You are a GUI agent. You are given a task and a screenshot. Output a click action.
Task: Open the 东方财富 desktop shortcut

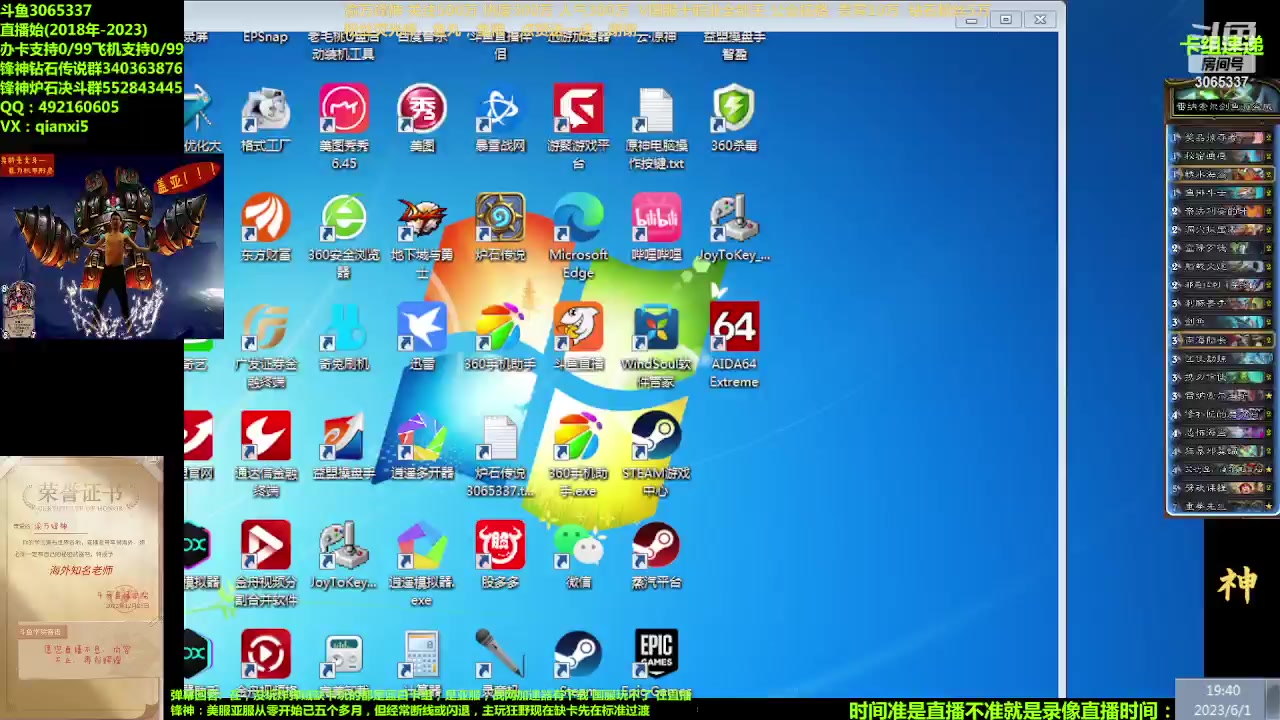[265, 229]
